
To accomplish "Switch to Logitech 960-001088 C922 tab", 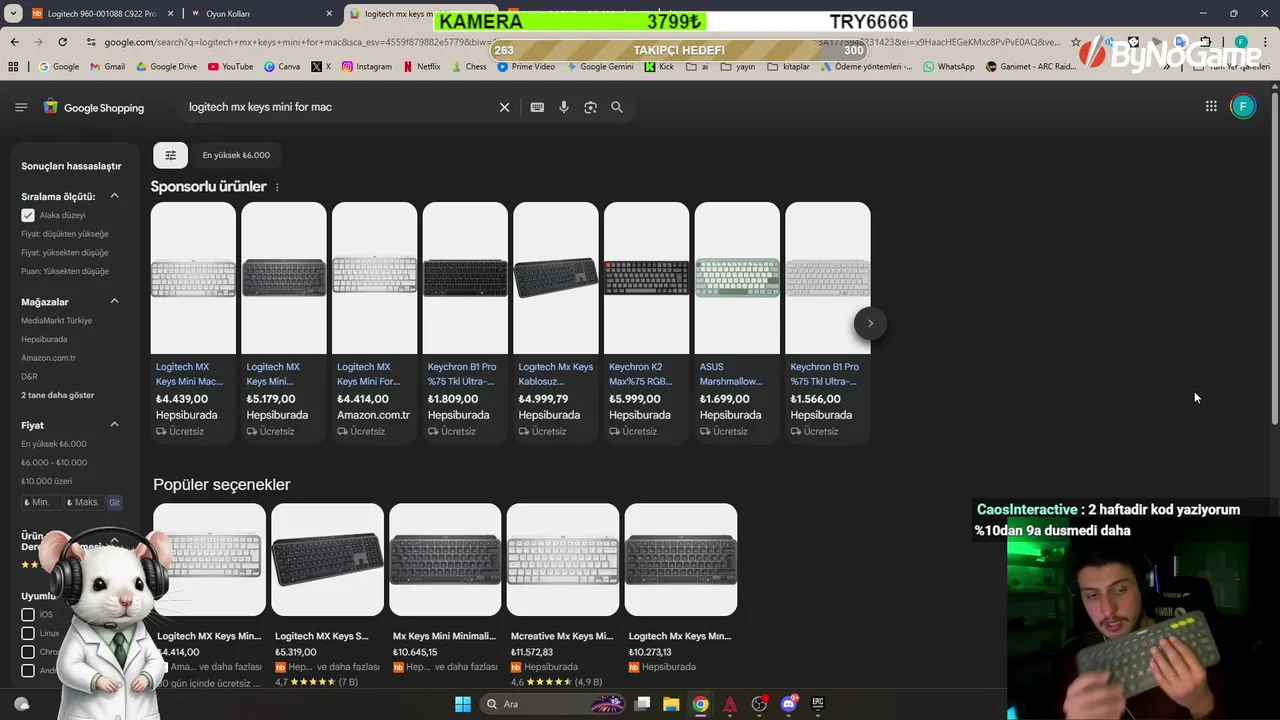I will point(100,14).
